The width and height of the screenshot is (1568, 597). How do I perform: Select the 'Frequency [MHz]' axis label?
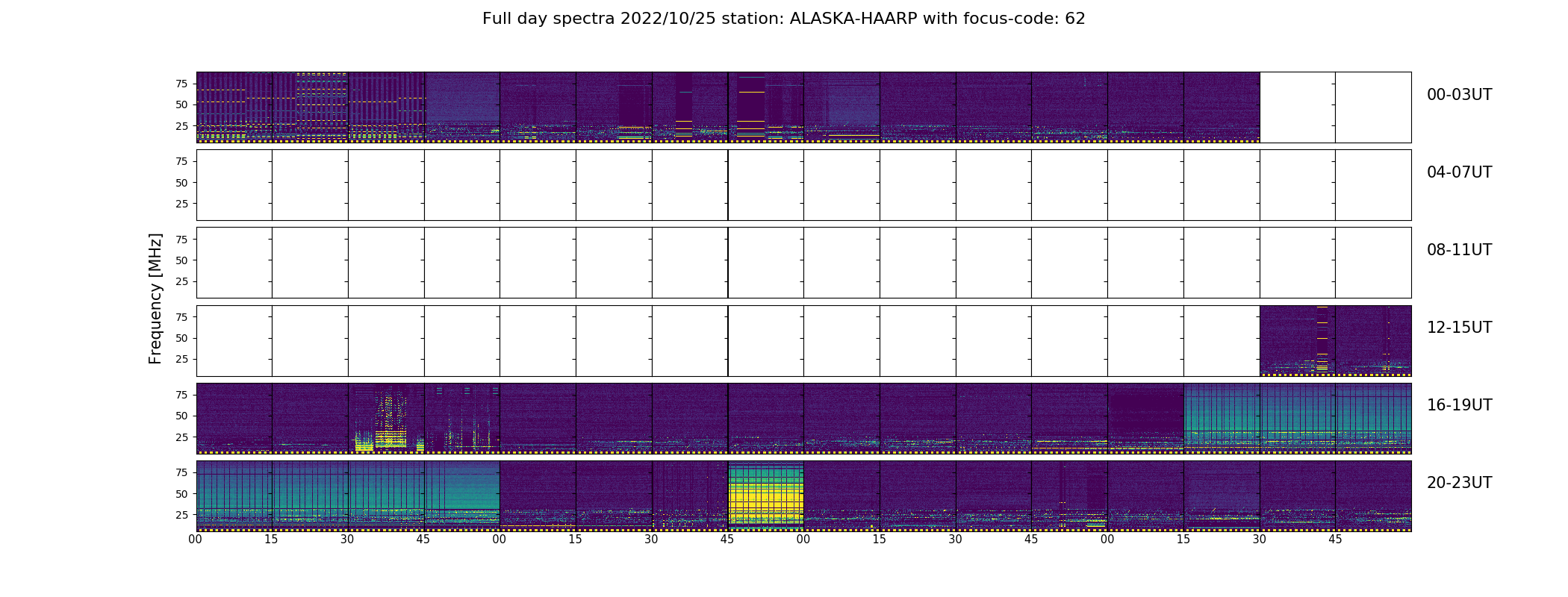tap(155, 298)
